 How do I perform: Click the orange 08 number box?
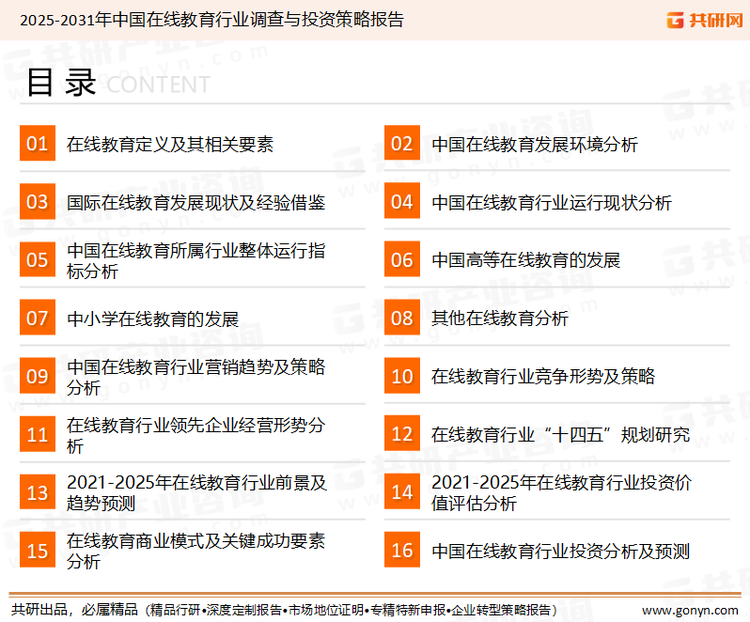(x=402, y=318)
